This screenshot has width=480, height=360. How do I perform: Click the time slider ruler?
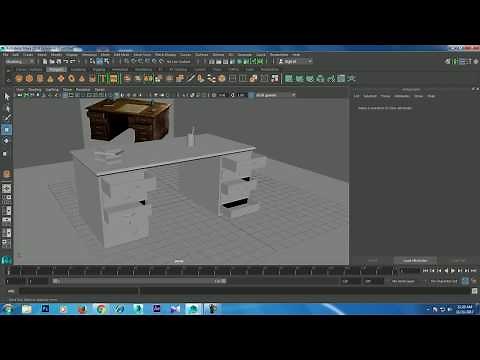pos(202,271)
